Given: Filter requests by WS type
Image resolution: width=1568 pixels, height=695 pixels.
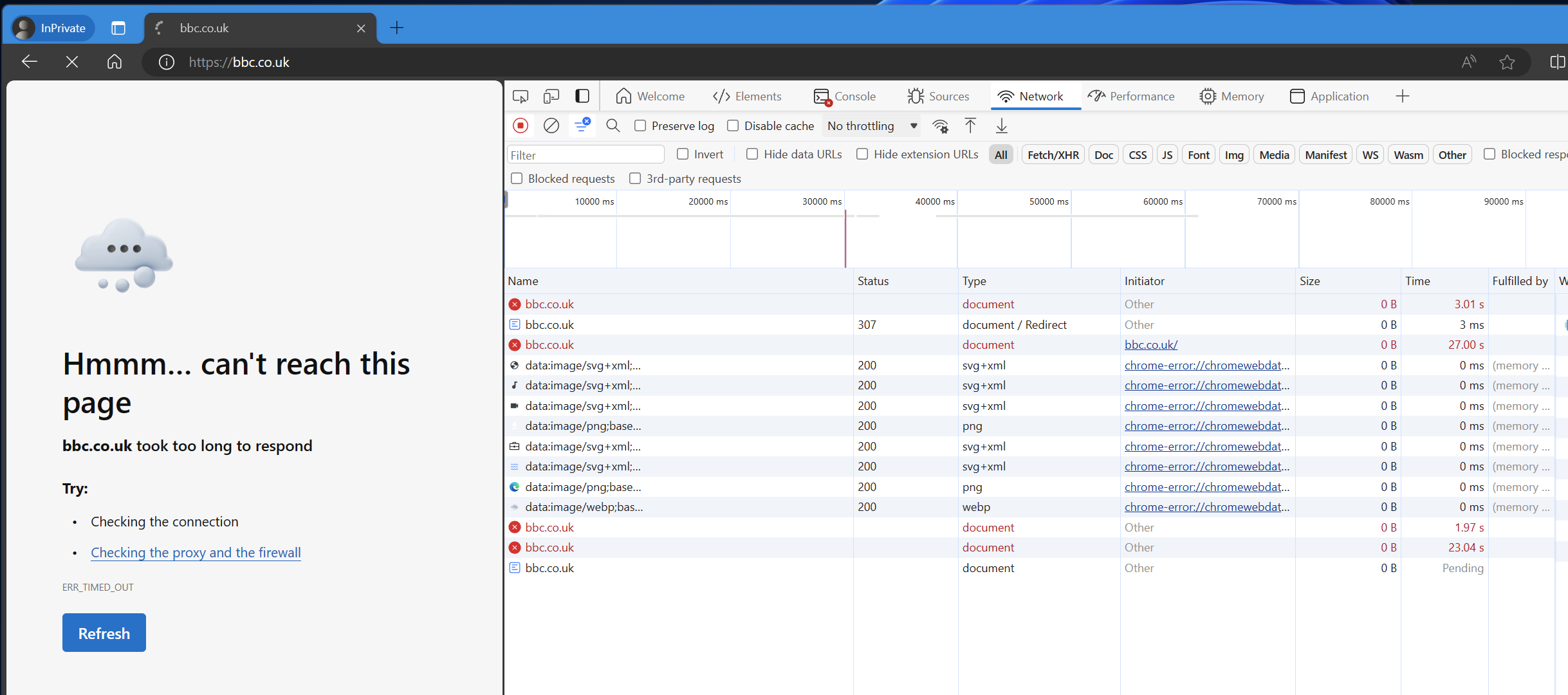Looking at the screenshot, I should tap(1370, 154).
